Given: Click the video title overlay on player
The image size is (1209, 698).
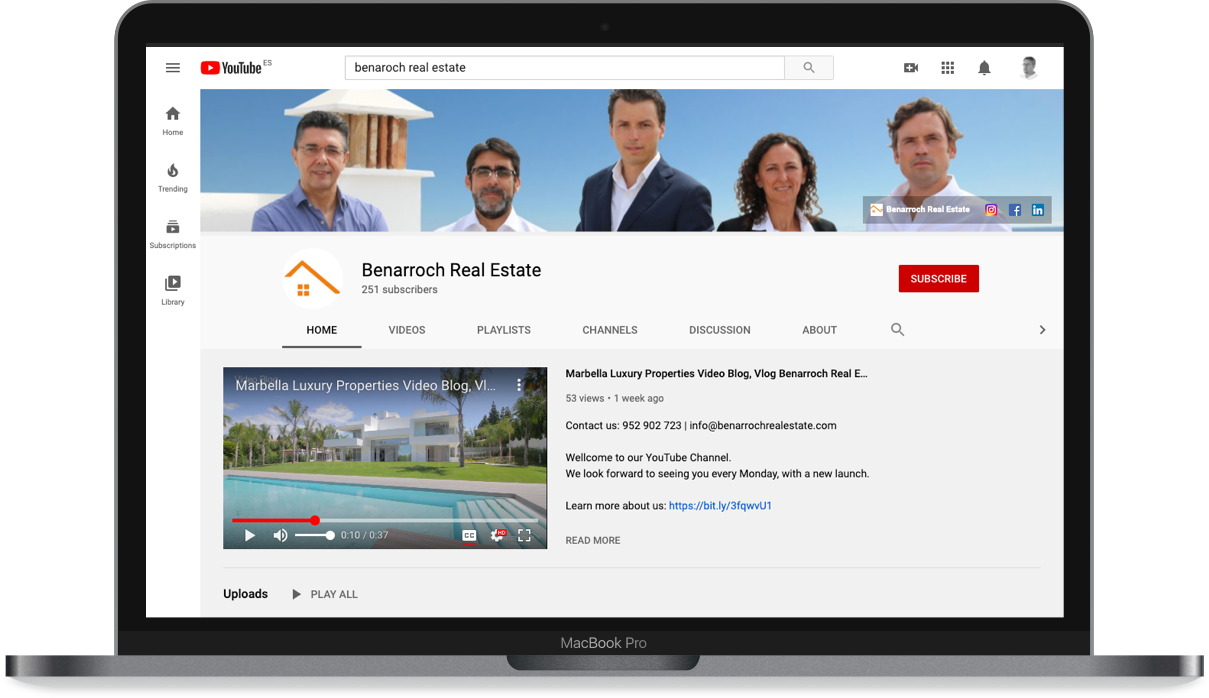Looking at the screenshot, I should click(x=365, y=385).
